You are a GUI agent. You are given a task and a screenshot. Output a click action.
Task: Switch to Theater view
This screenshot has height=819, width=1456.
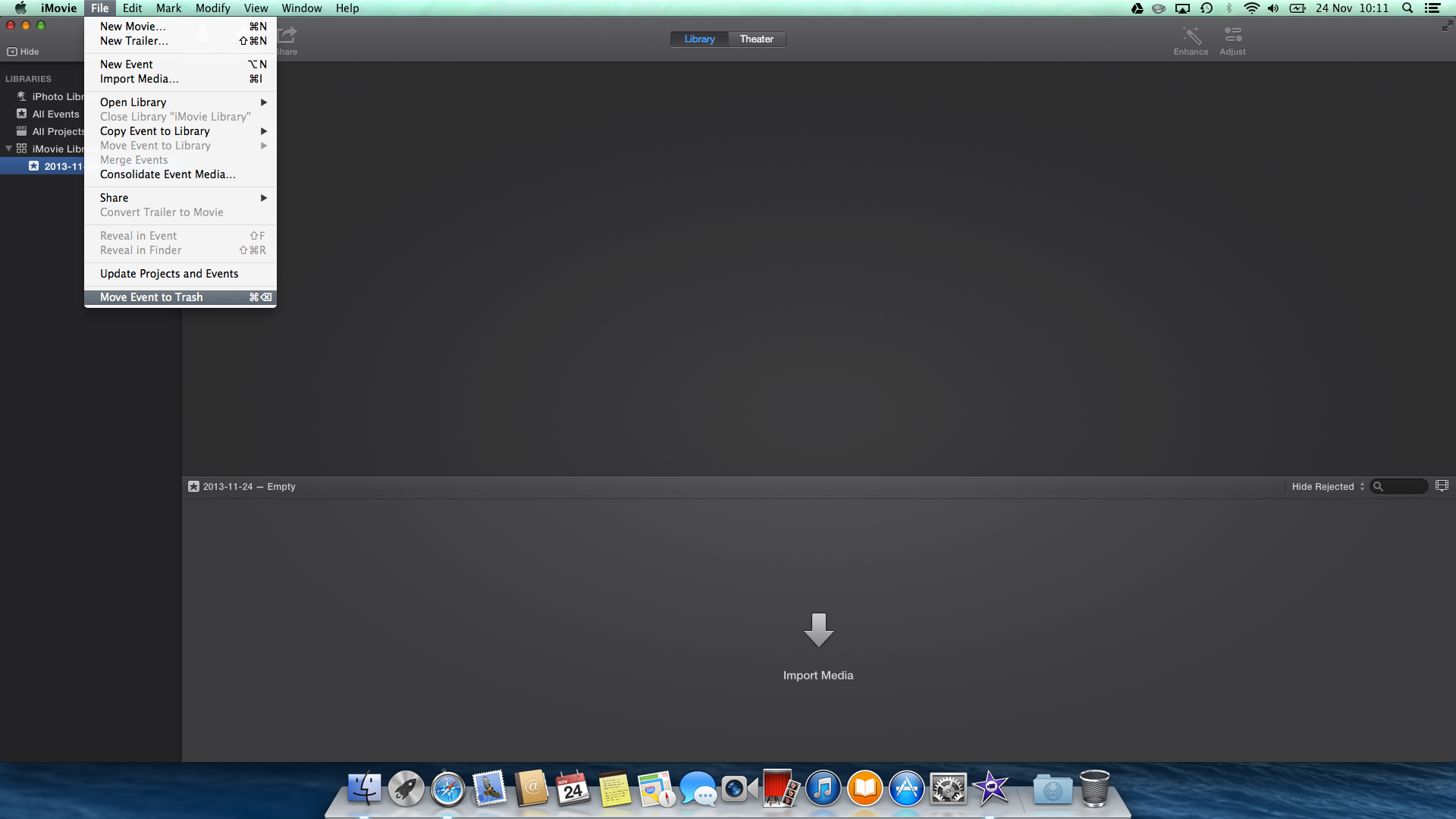tap(756, 39)
